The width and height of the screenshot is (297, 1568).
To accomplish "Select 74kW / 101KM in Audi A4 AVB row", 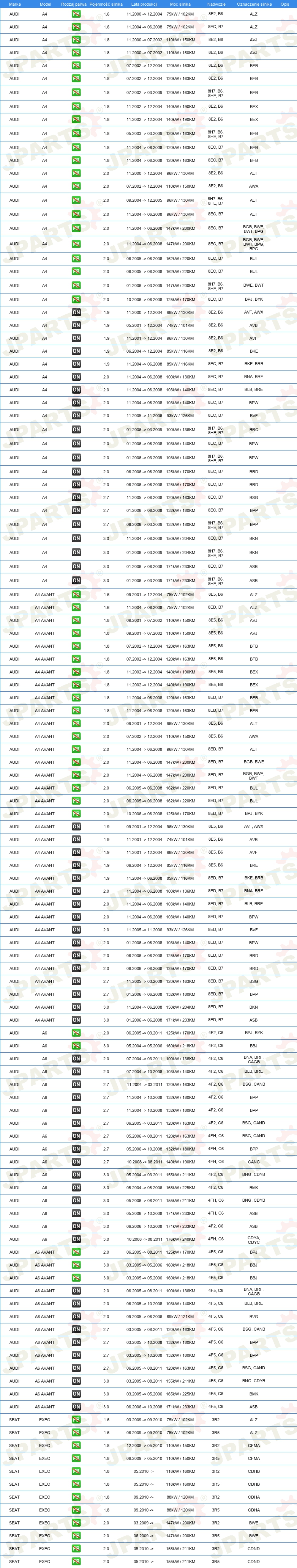I will 180,325.
